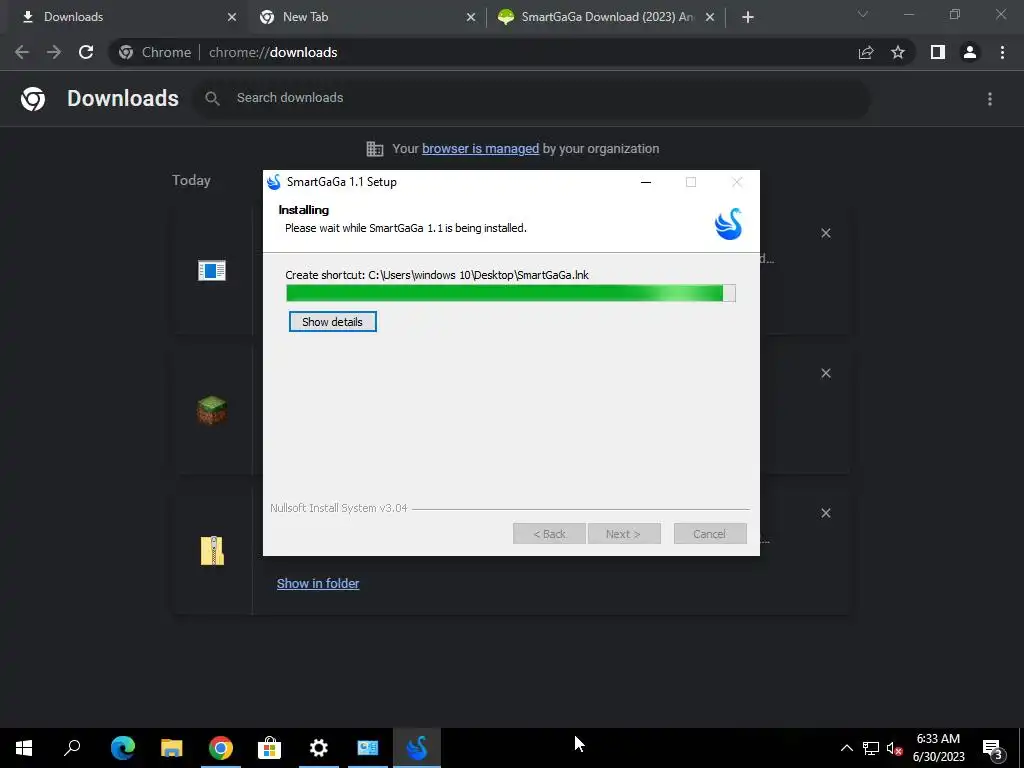Click the muted volume tray icon

(x=894, y=748)
